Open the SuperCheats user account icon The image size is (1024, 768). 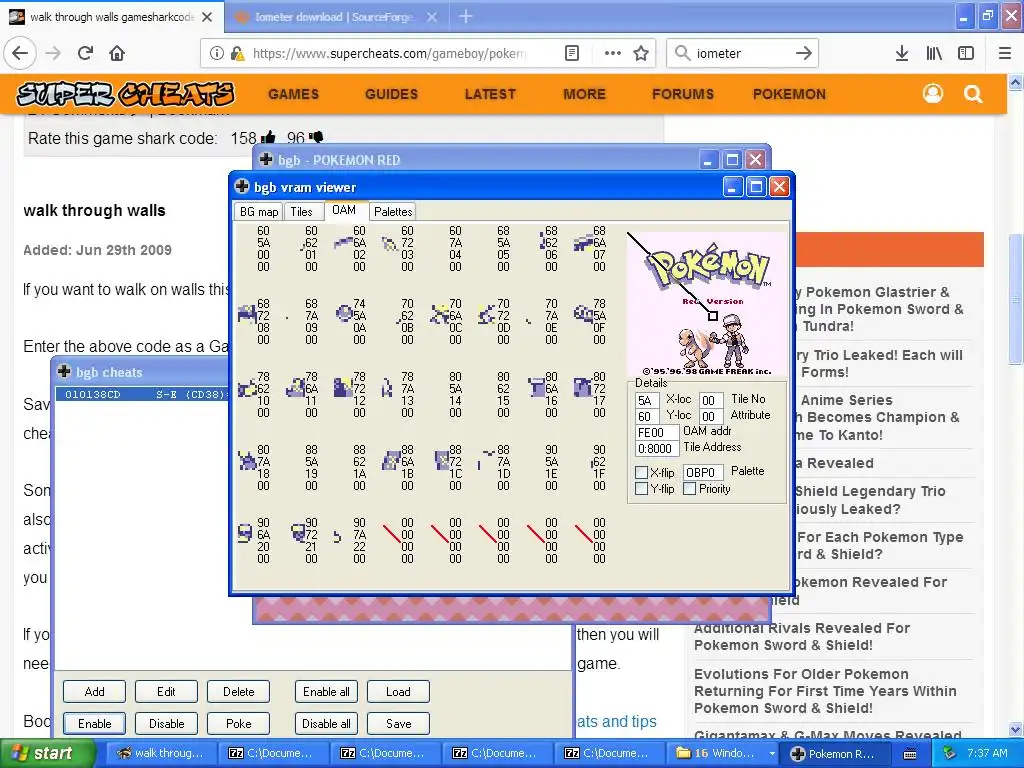tap(933, 94)
